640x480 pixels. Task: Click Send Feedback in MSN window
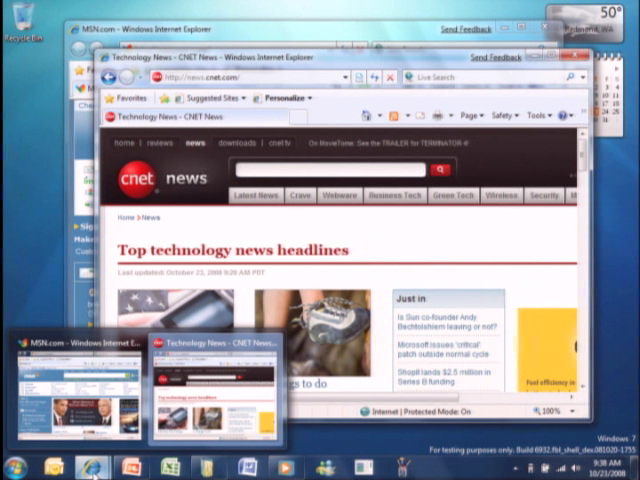pos(466,29)
